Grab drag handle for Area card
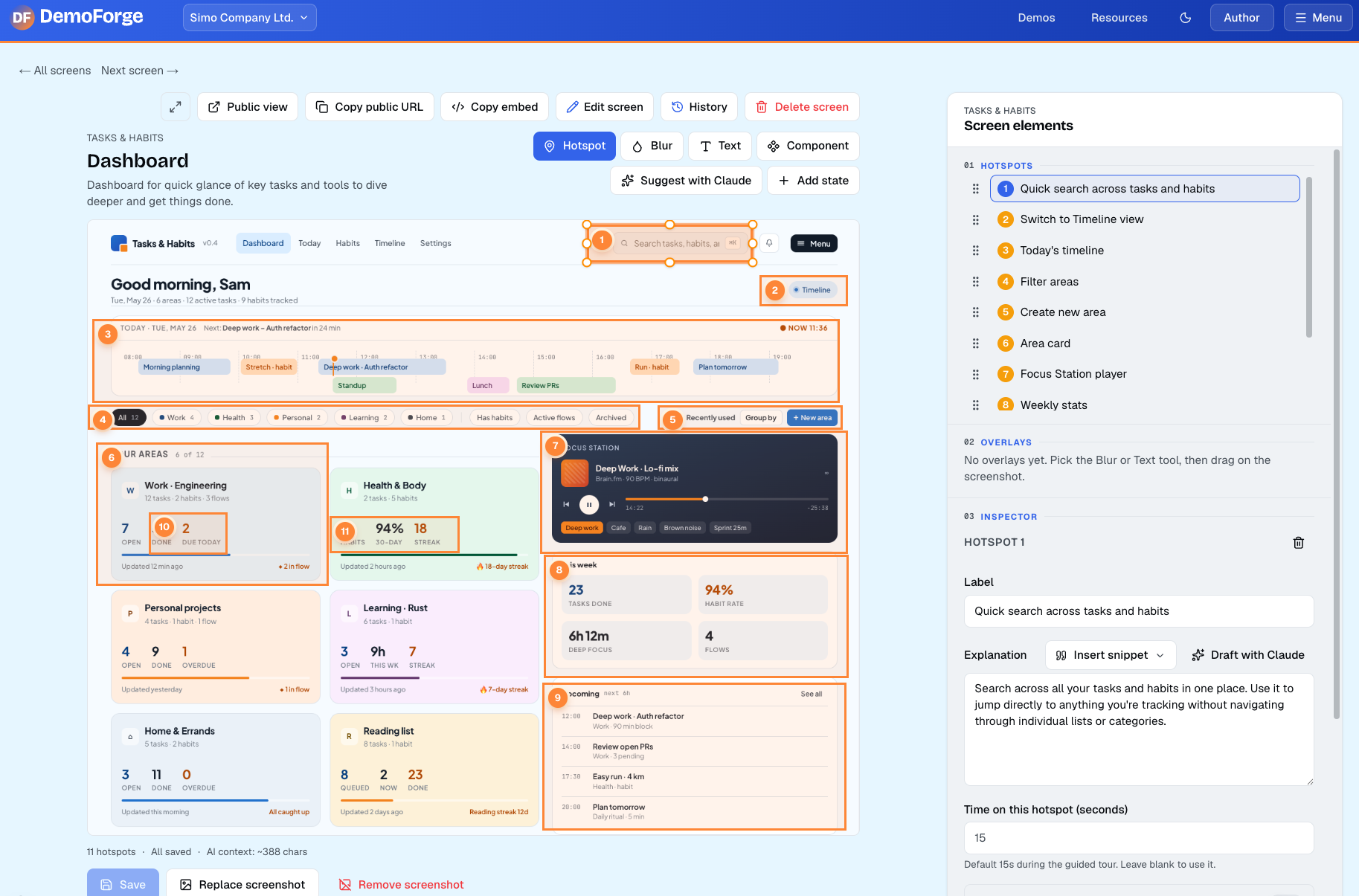Viewport: 1359px width, 896px height. [976, 344]
